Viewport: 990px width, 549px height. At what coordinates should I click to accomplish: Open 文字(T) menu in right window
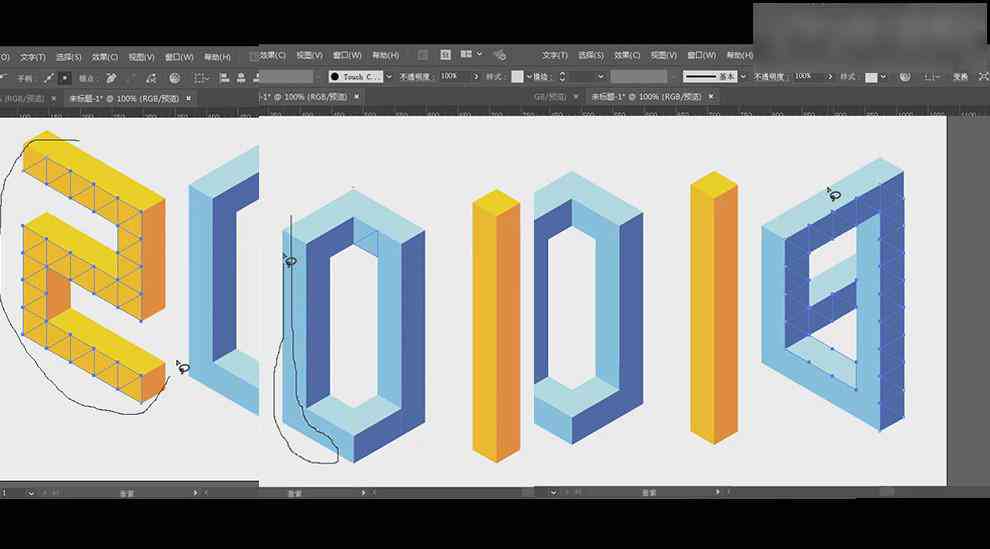(555, 56)
